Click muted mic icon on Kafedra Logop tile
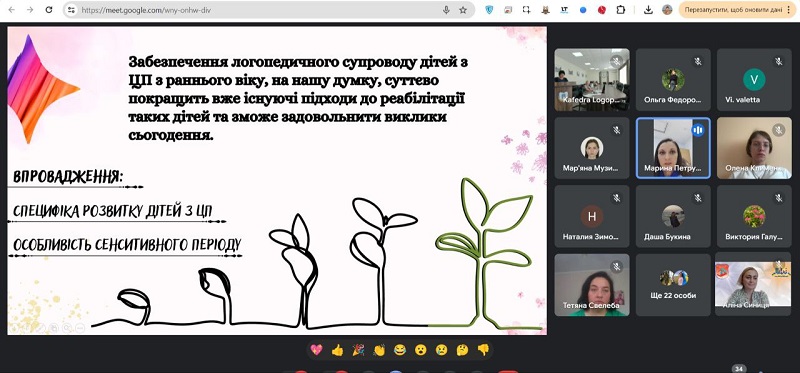This screenshot has width=800, height=373. pyautogui.click(x=616, y=62)
